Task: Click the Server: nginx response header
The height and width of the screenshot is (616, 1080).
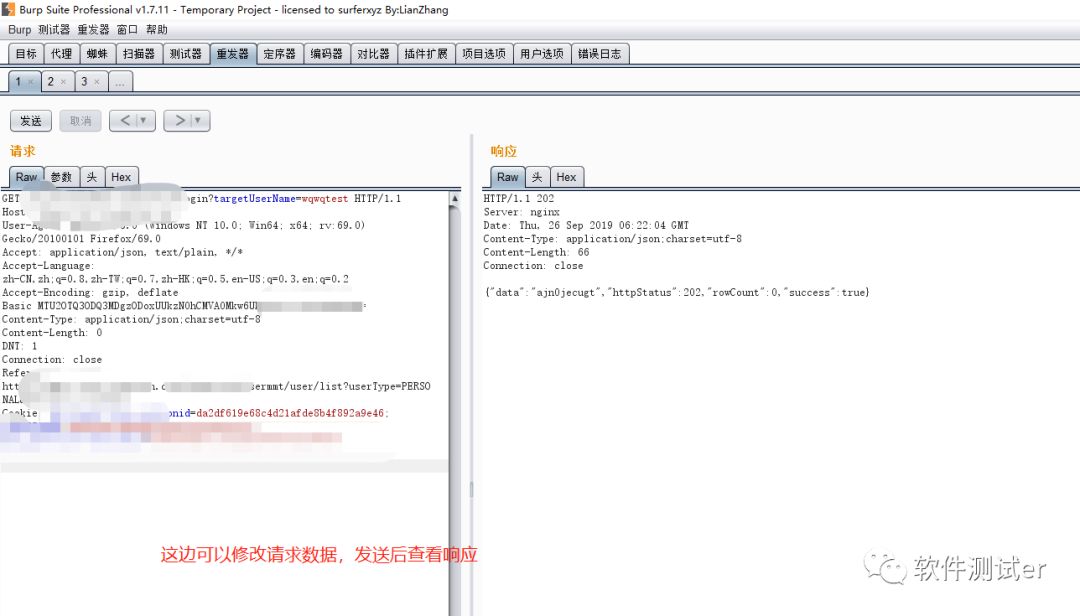Action: point(521,212)
